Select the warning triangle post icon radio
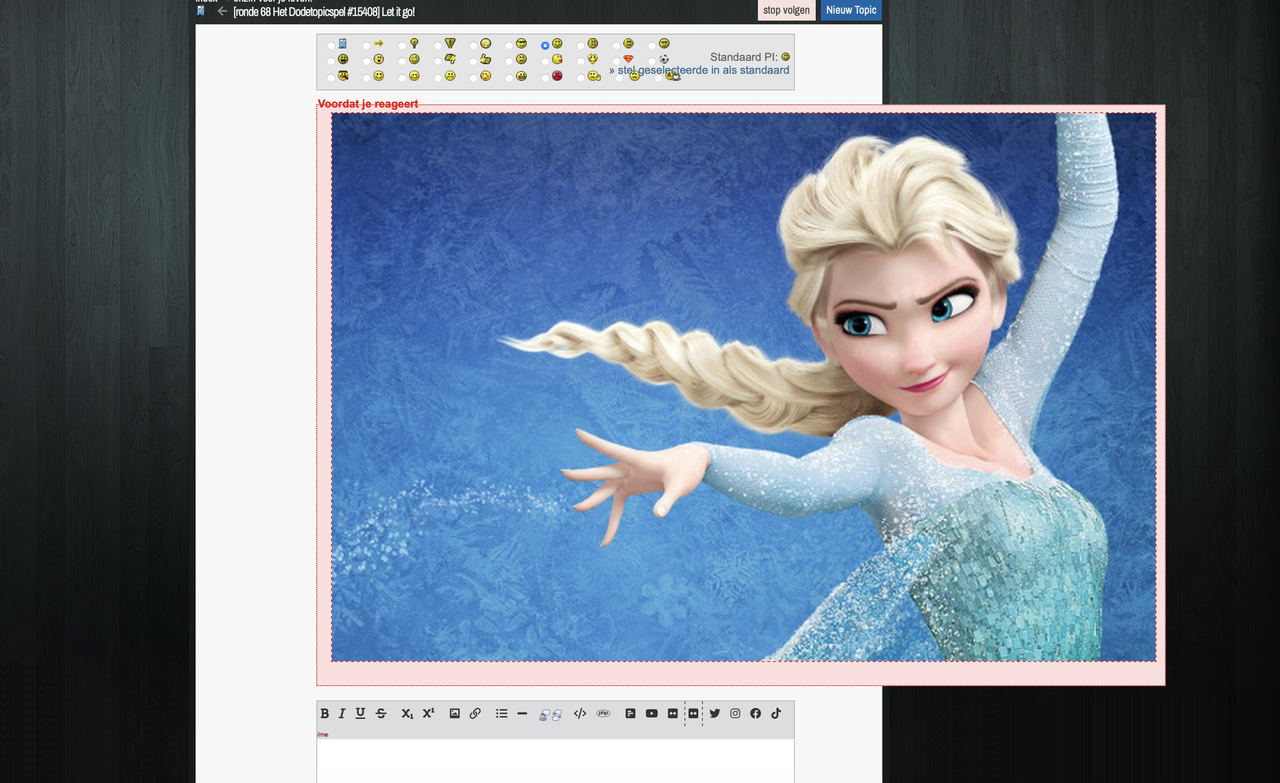The height and width of the screenshot is (783, 1280). click(438, 45)
